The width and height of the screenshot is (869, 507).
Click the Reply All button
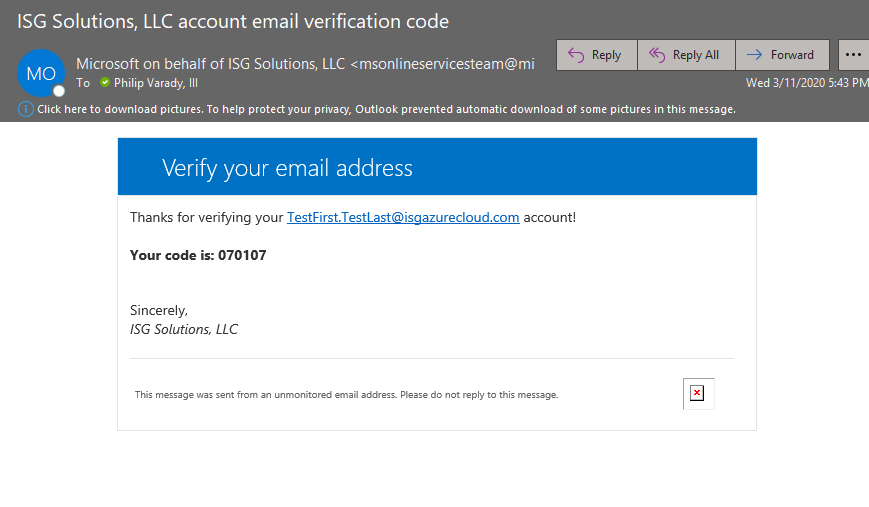pyautogui.click(x=687, y=55)
